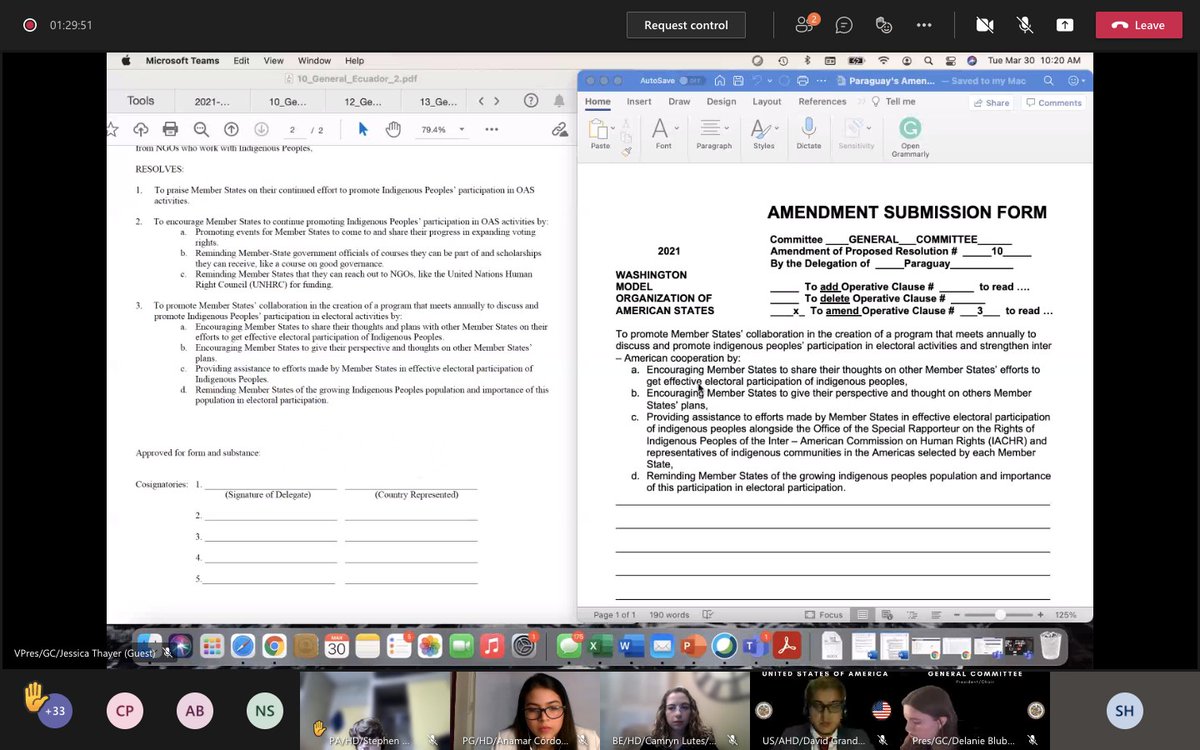Toggle AutoSave switch in Word

pyautogui.click(x=690, y=81)
